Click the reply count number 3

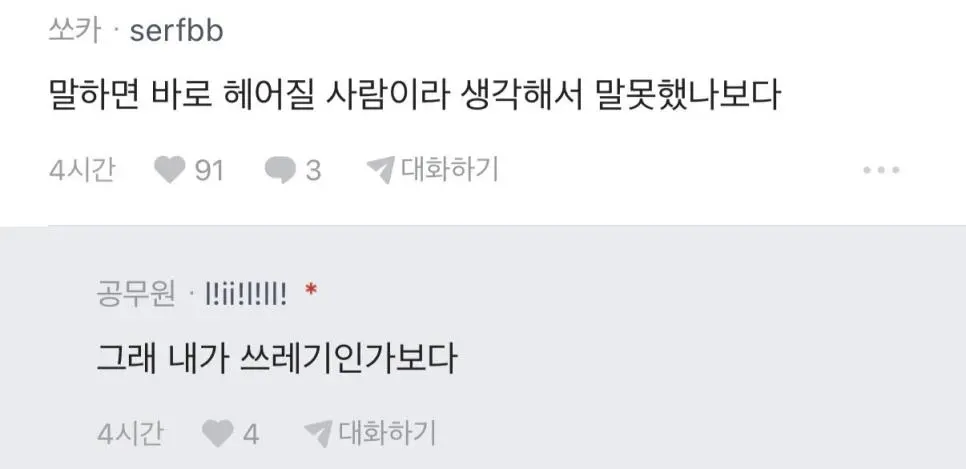(314, 170)
